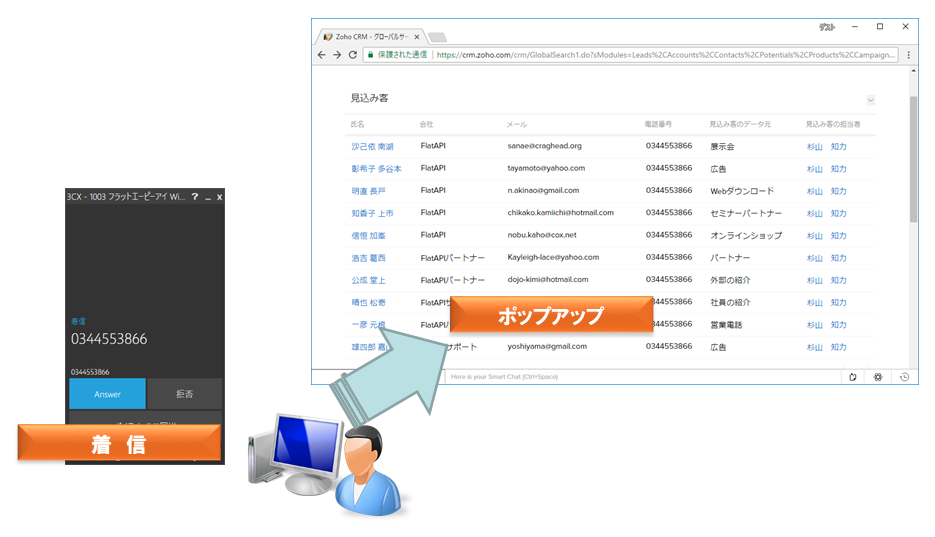This screenshot has width=935, height=537.
Task: Click email n.akinao@gmail.com
Action: 543,190
